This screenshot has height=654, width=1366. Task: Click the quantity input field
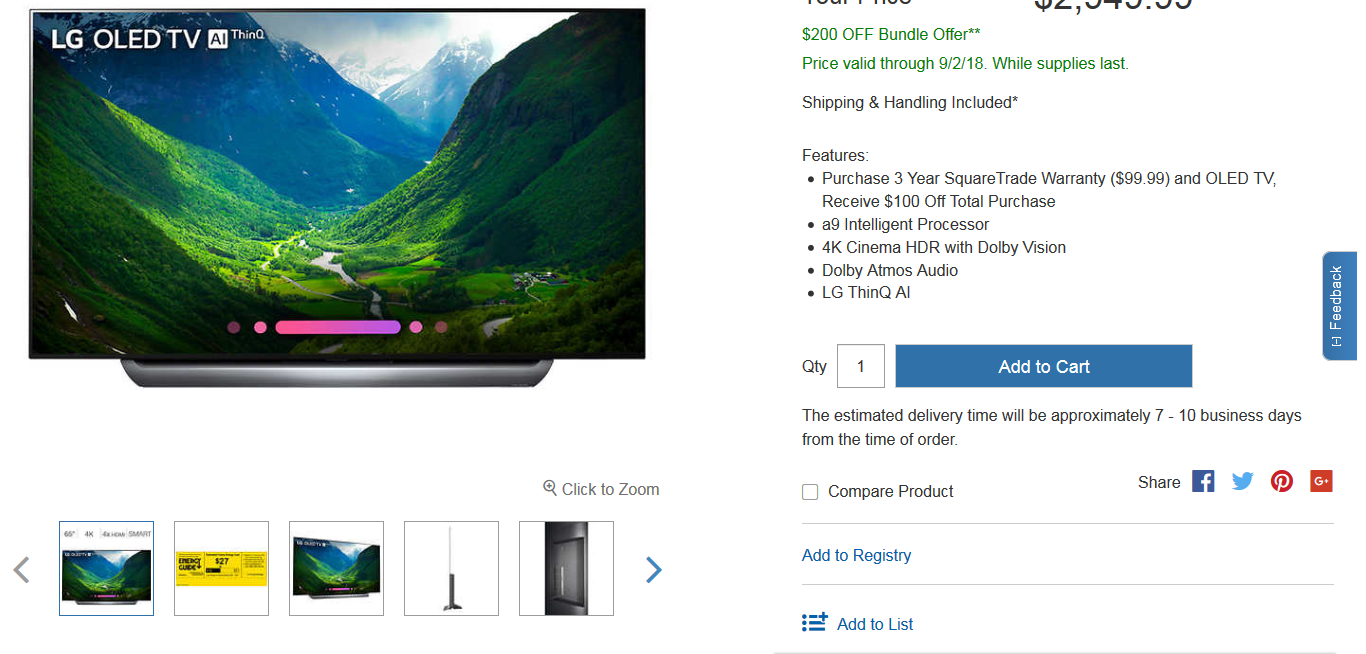861,366
